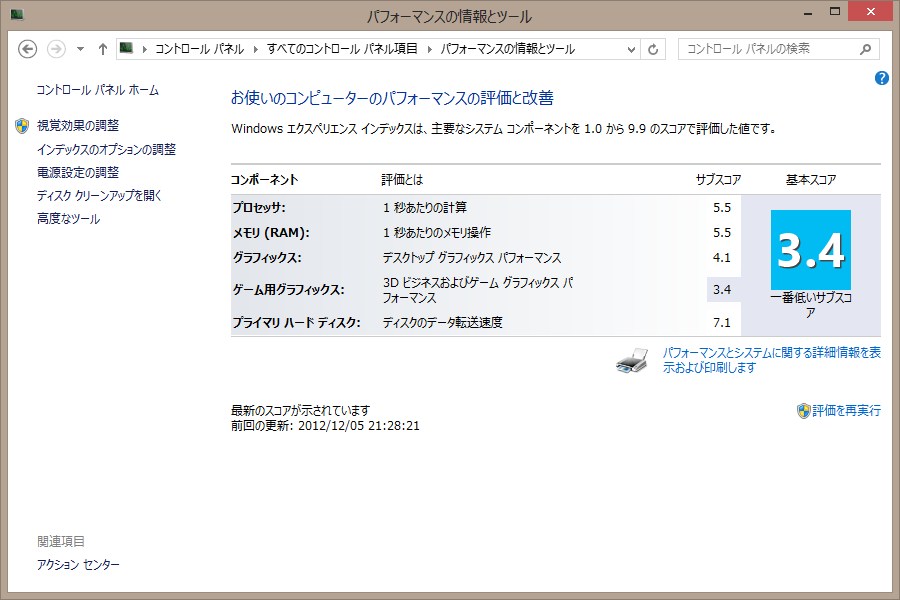Select プライマリ ハード ディスク: row label
900x600 pixels.
(x=296, y=323)
